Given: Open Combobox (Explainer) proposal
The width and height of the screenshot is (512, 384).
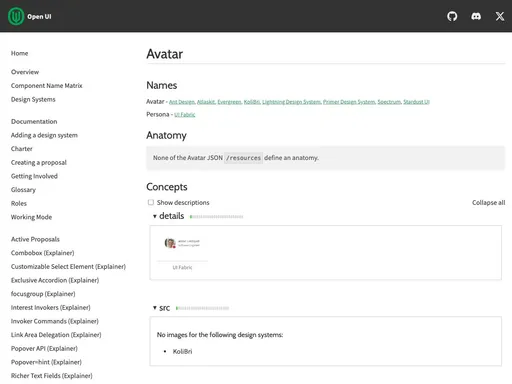Looking at the screenshot, I should click(42, 253).
